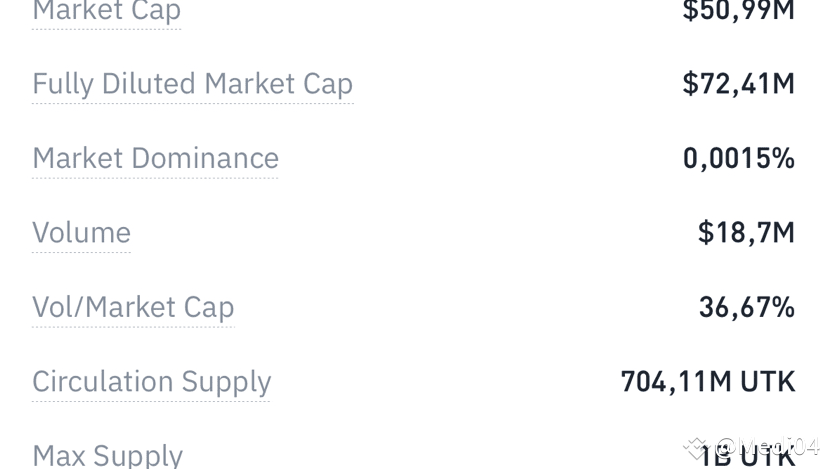Click the Circulation Supply label
This screenshot has width=828, height=469.
coord(152,382)
